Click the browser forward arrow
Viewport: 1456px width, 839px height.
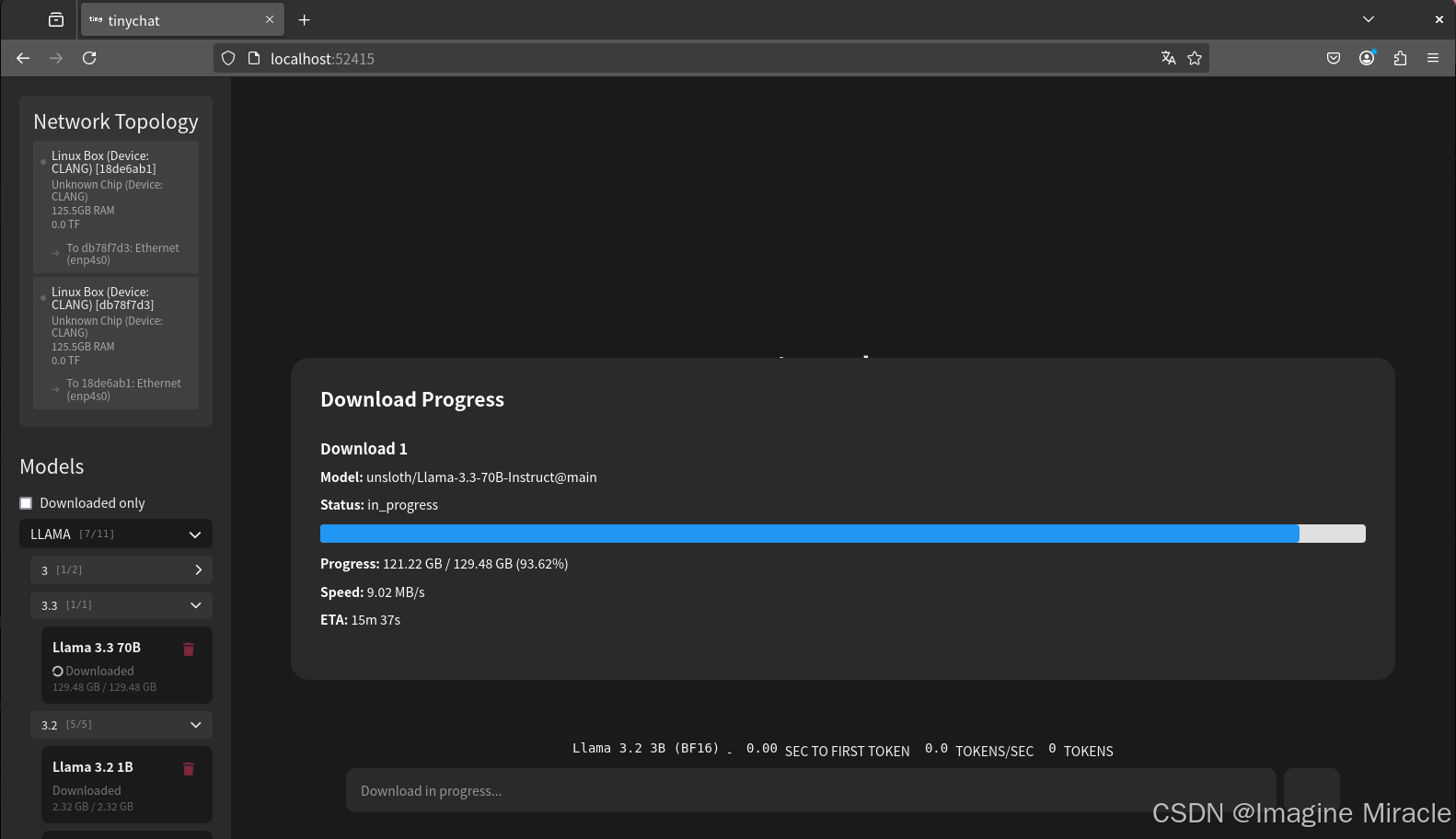coord(56,58)
